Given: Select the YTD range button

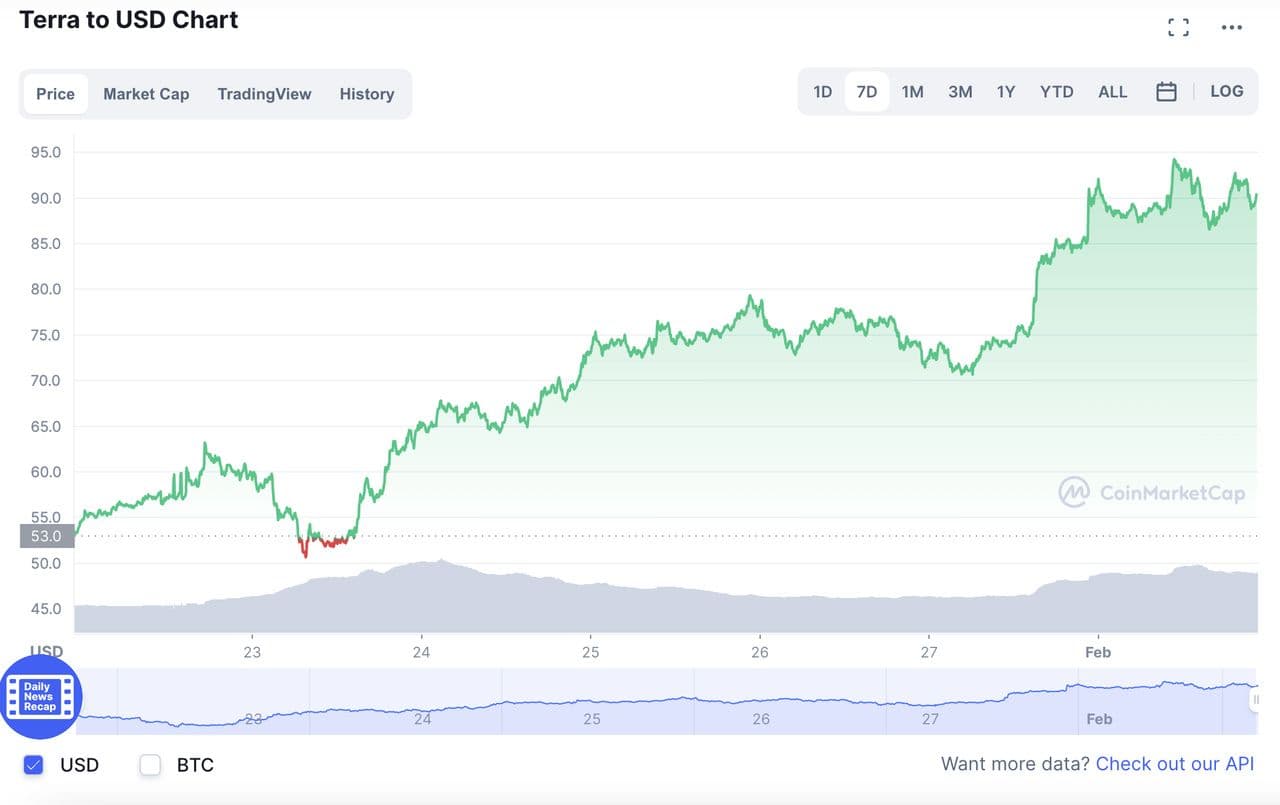Looking at the screenshot, I should [x=1056, y=92].
